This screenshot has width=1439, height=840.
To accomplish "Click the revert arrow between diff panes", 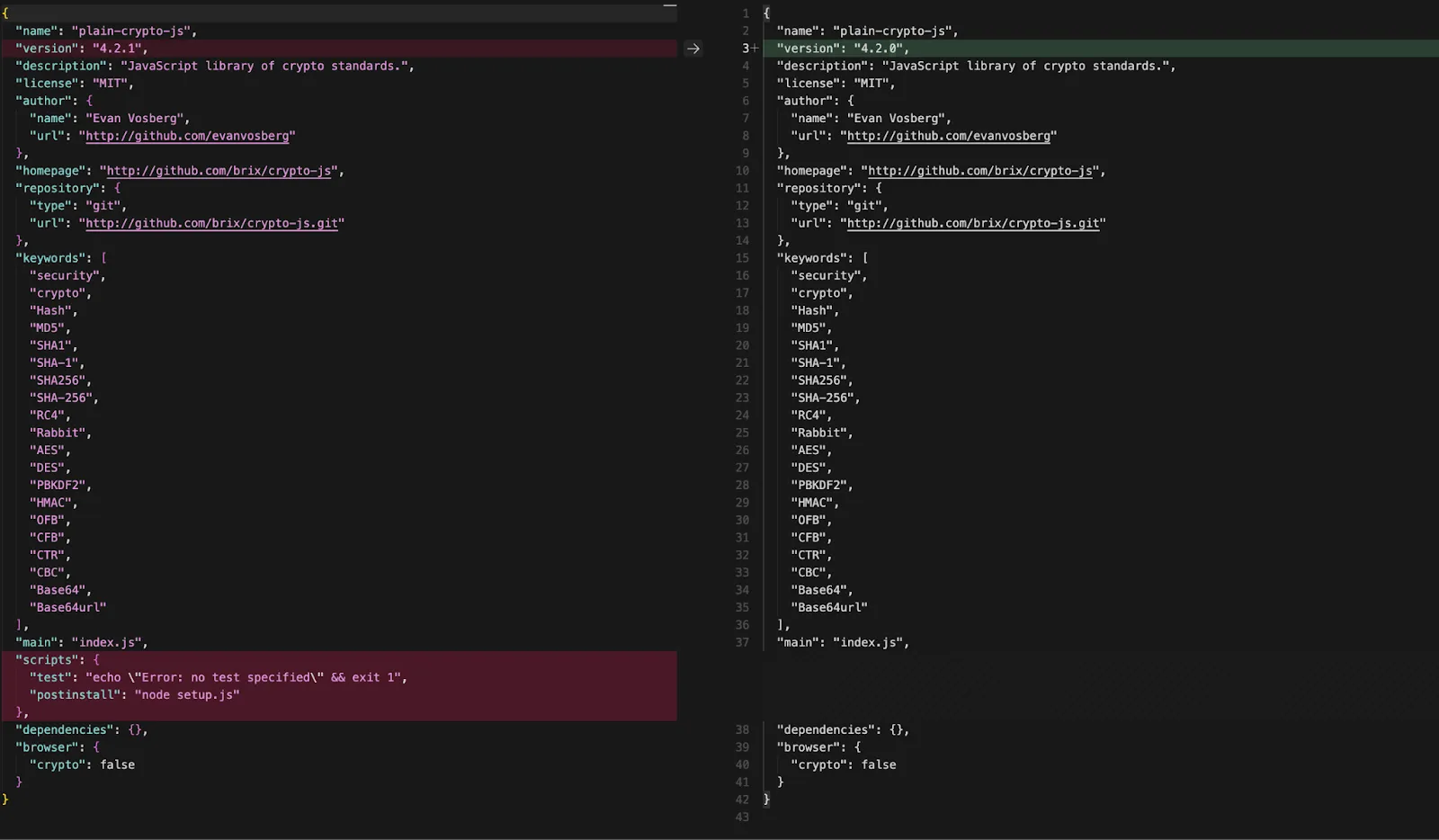I will [693, 49].
